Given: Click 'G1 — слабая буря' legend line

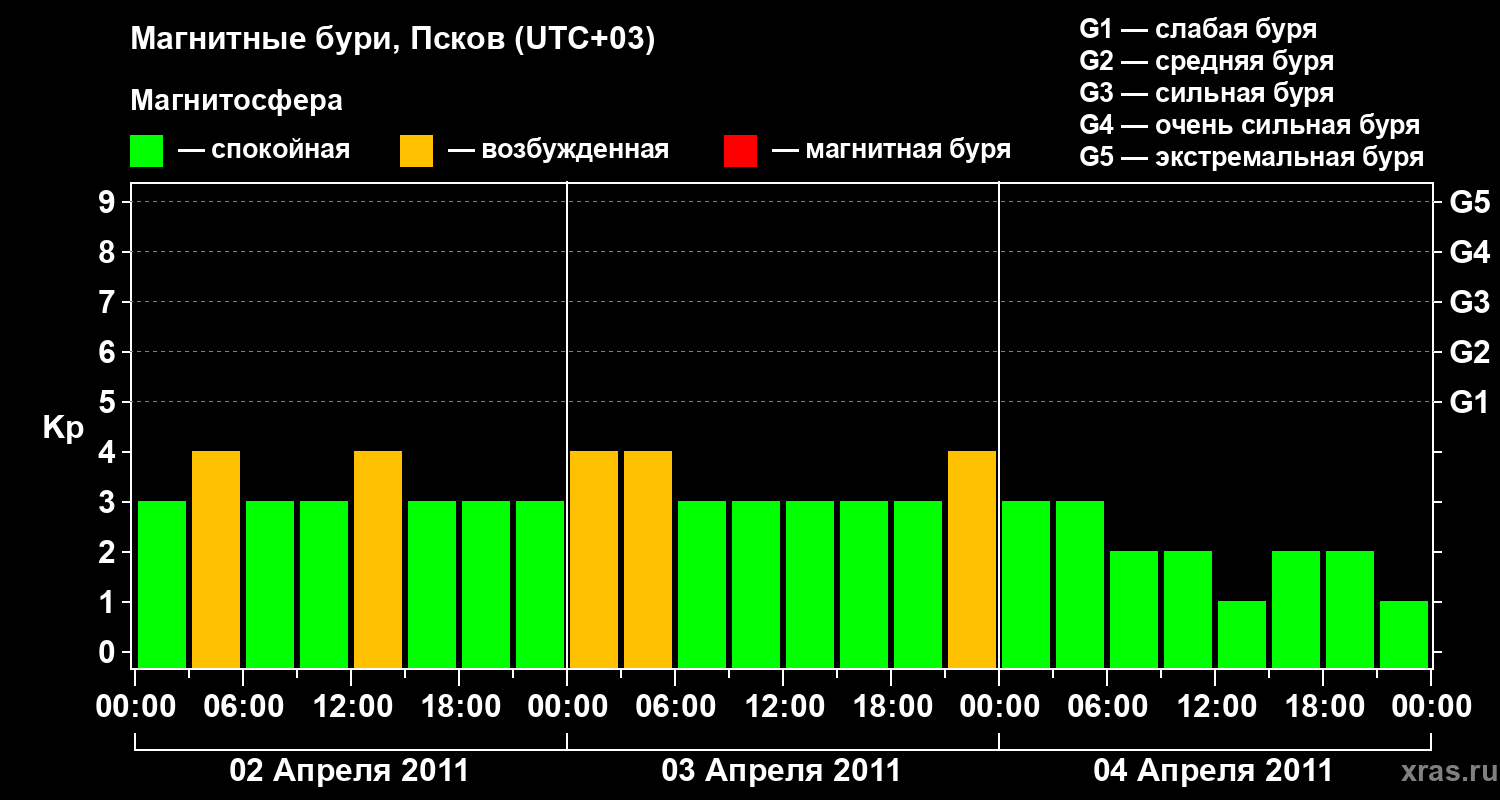Looking at the screenshot, I should pyautogui.click(x=1198, y=28).
